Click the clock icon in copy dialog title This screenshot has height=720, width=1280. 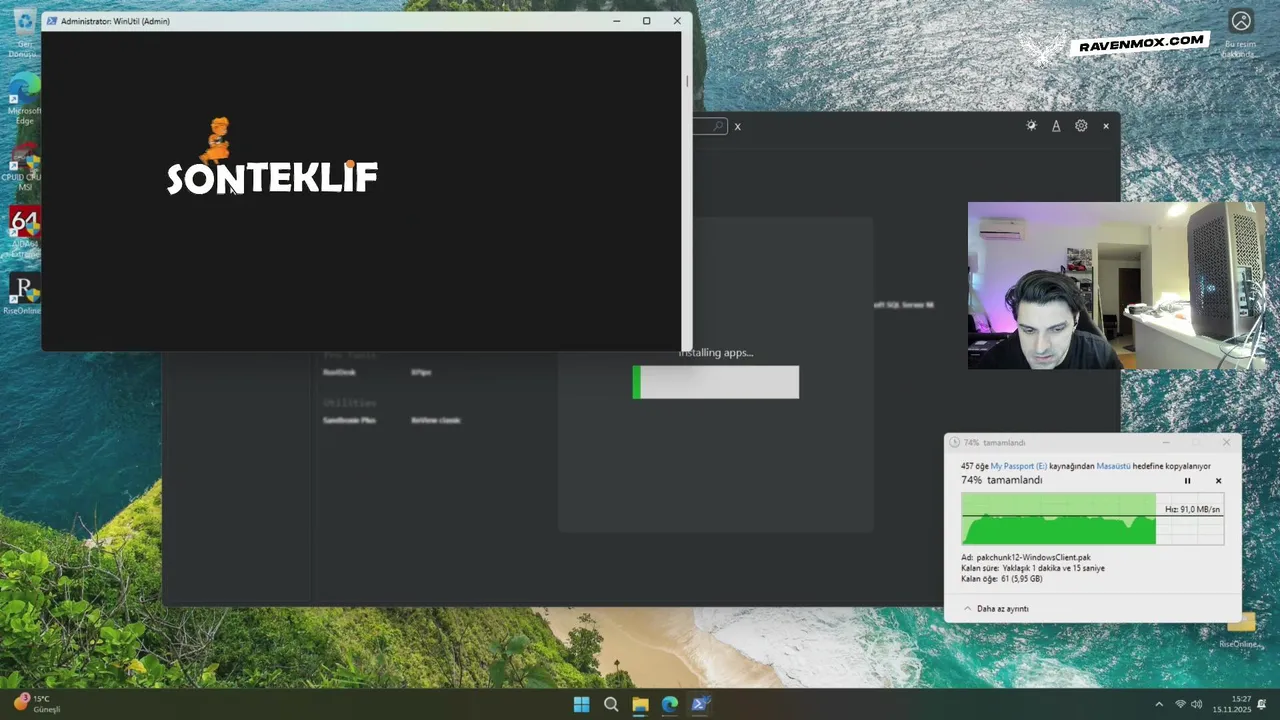coord(954,442)
